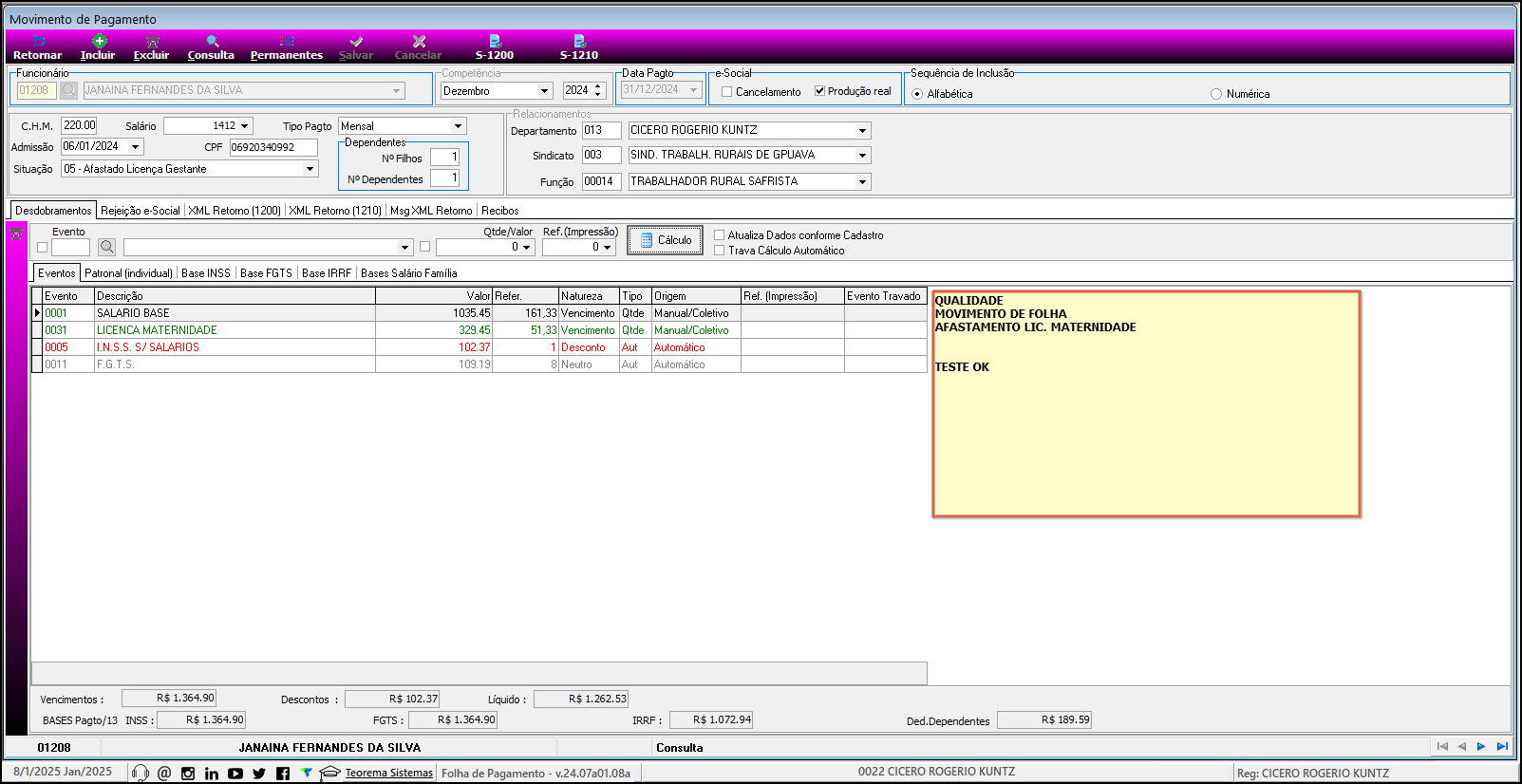Tick the checkbox before Qtde/Valor field
The width and height of the screenshot is (1522, 784).
(424, 247)
